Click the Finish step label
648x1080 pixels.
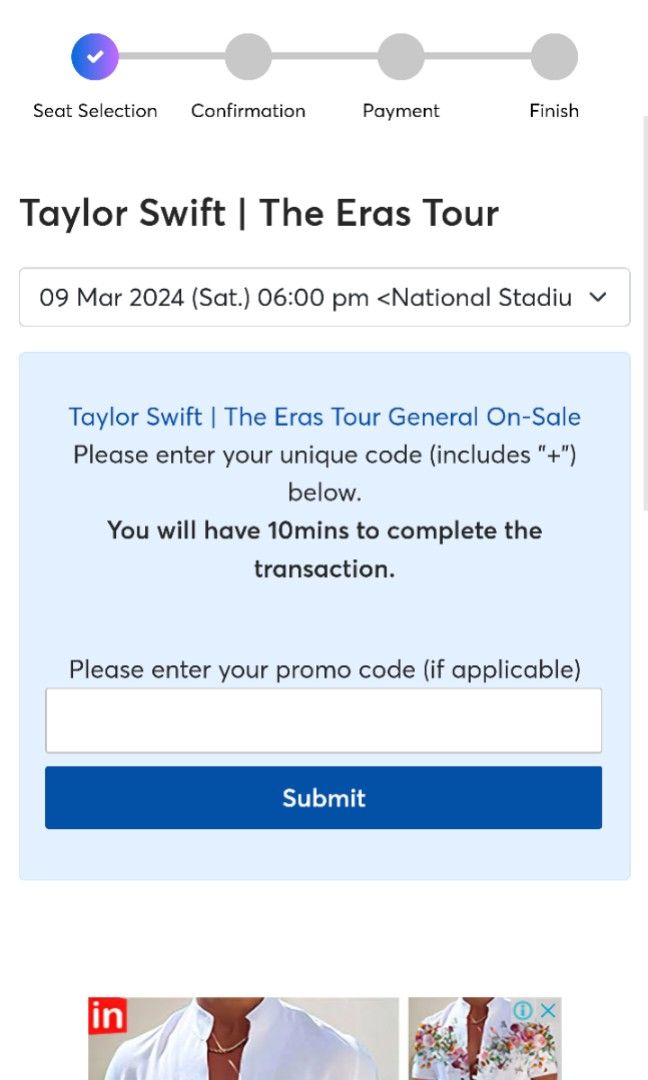(554, 110)
